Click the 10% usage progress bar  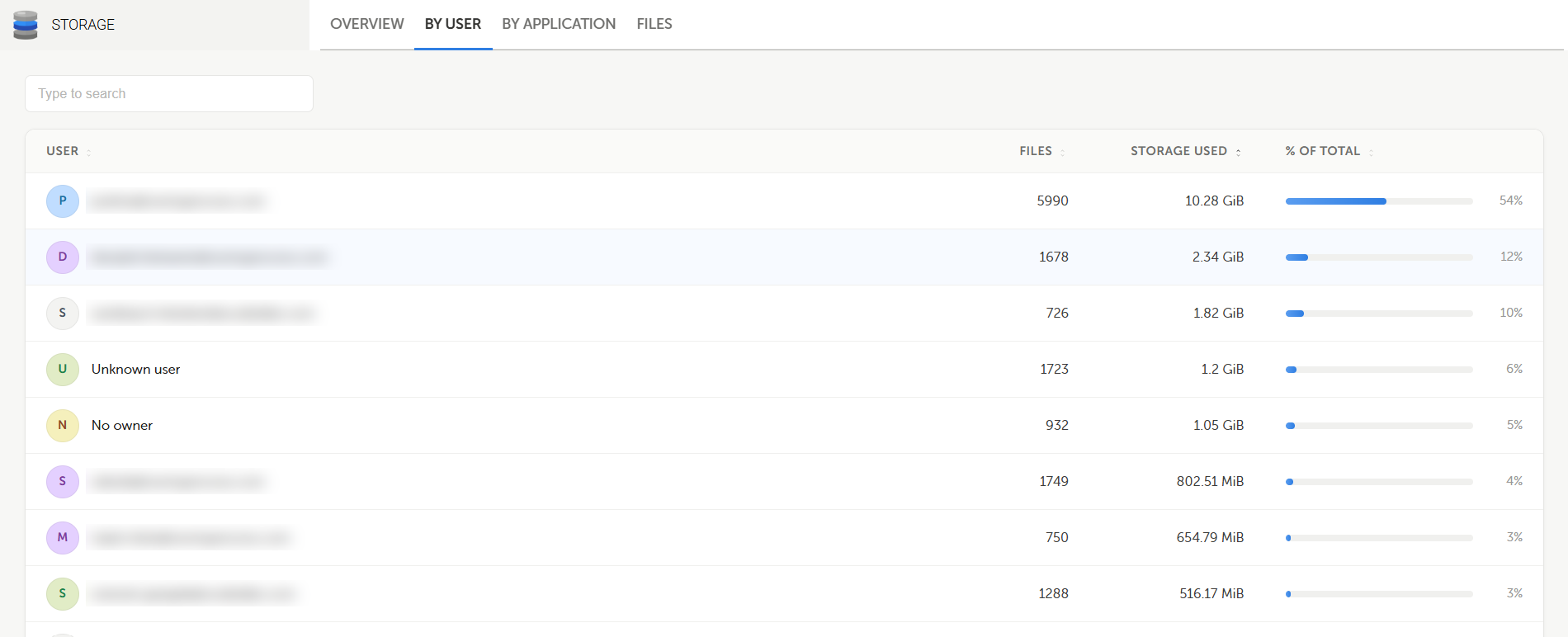pyautogui.click(x=1379, y=314)
